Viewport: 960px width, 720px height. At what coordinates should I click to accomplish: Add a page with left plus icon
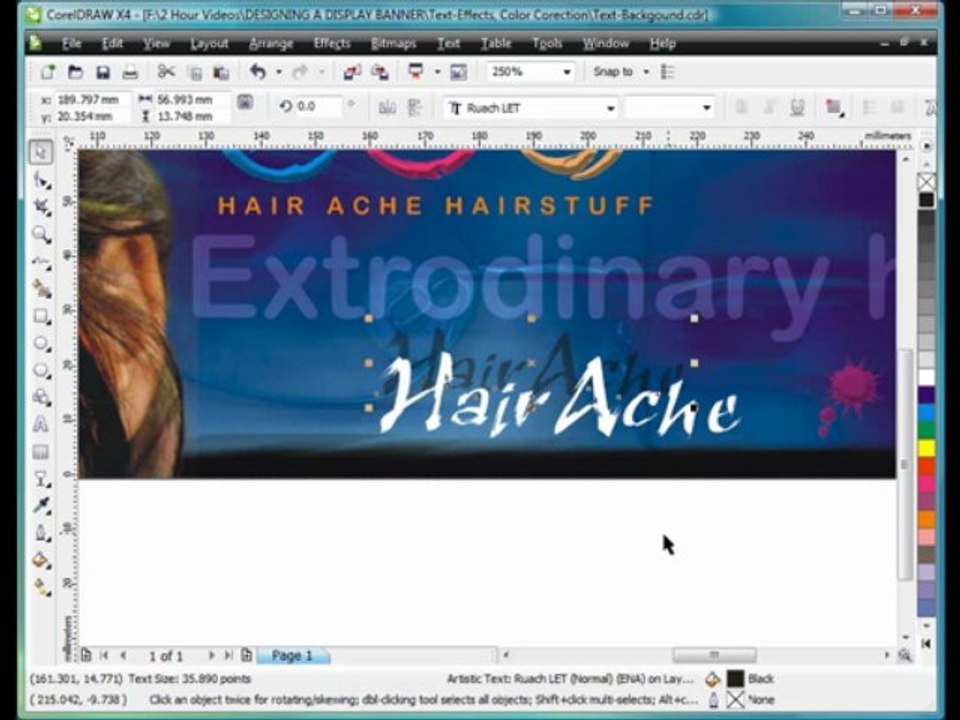pyautogui.click(x=86, y=656)
